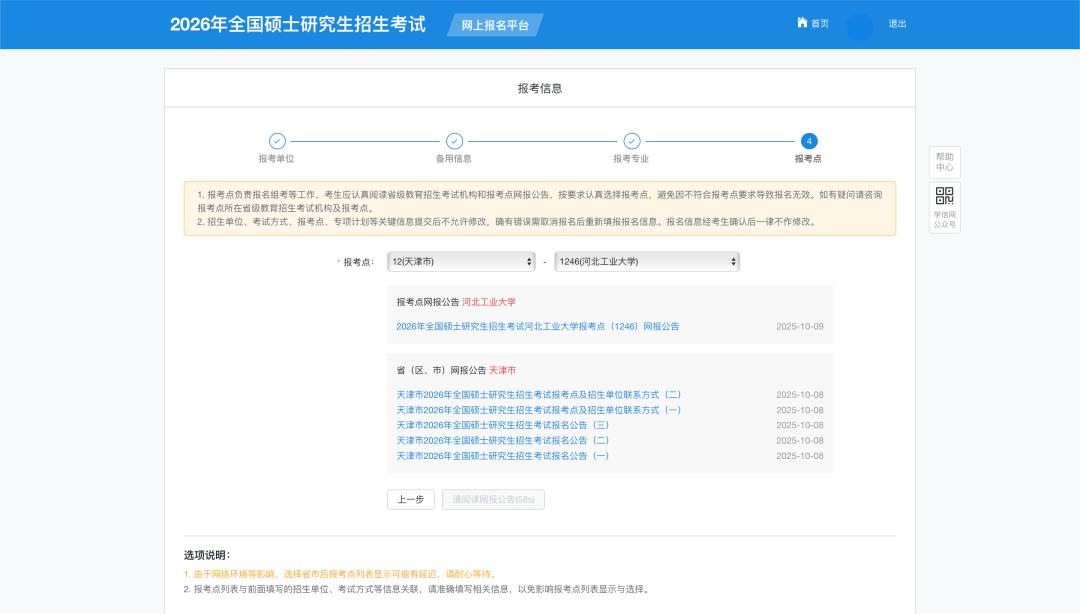Open 天津市报名公告（二） link
Screen dimensions: 1080x614
[x=502, y=440]
